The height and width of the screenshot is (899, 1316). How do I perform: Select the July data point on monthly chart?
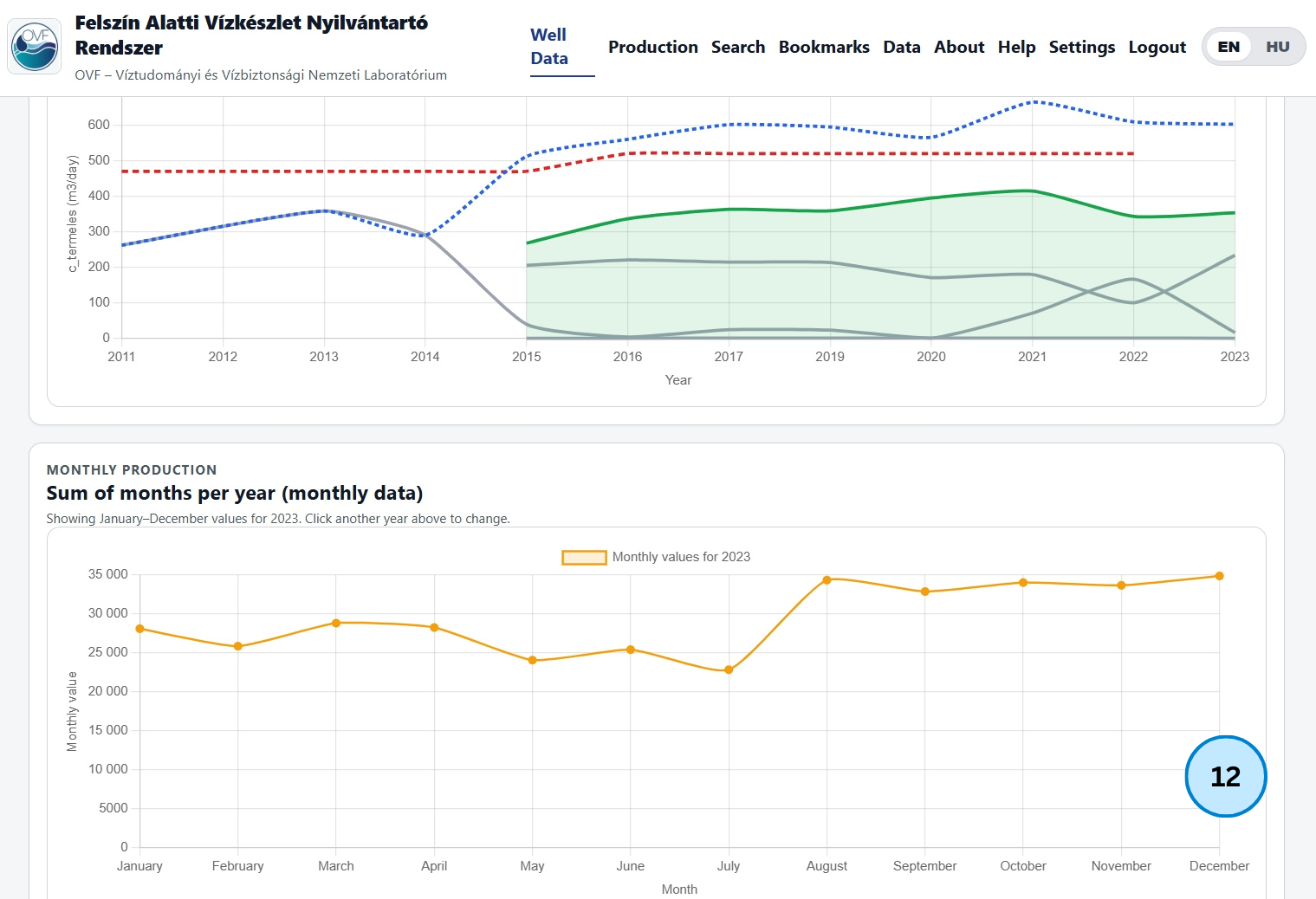729,669
